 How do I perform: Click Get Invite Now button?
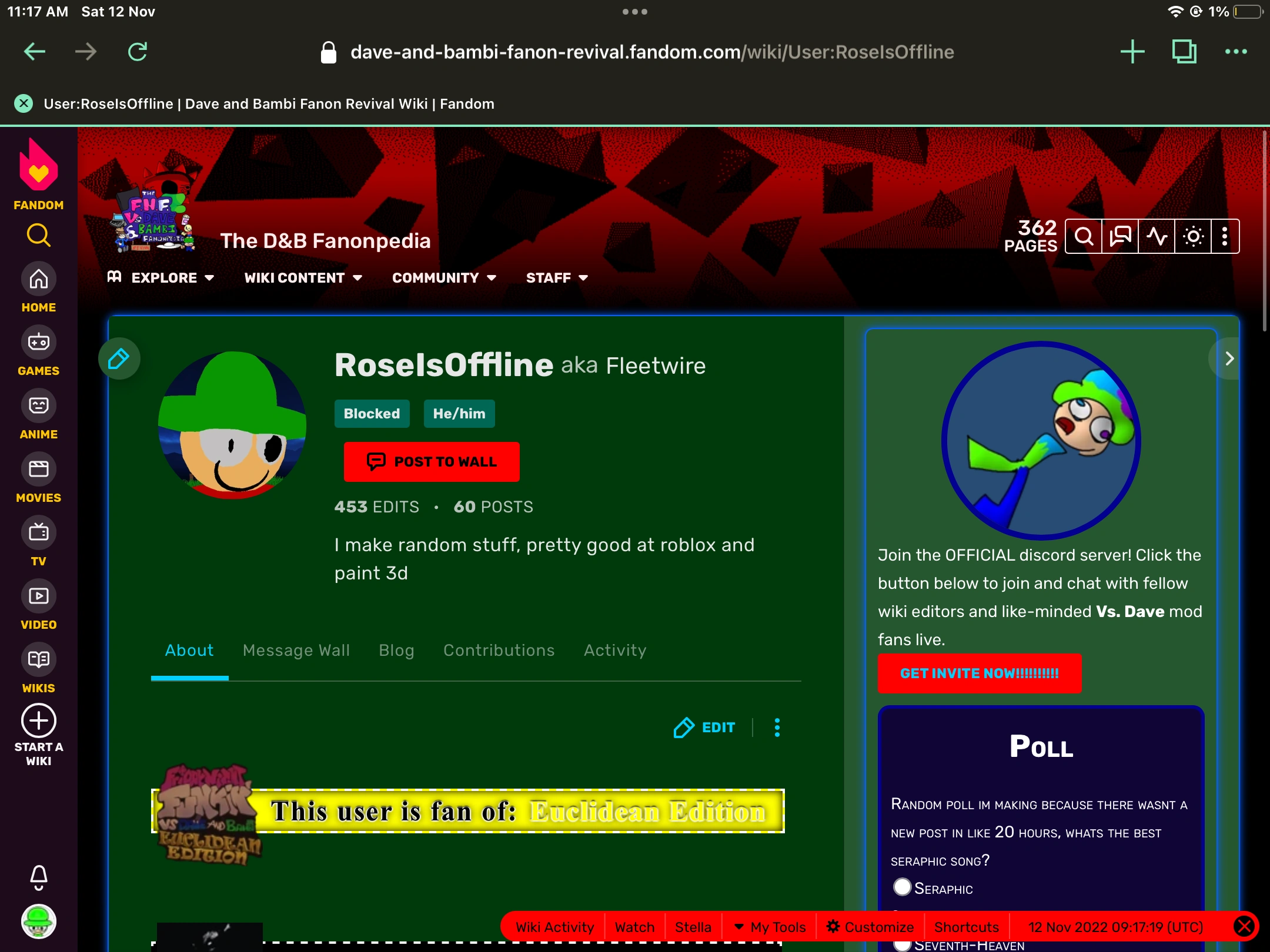[x=979, y=673]
